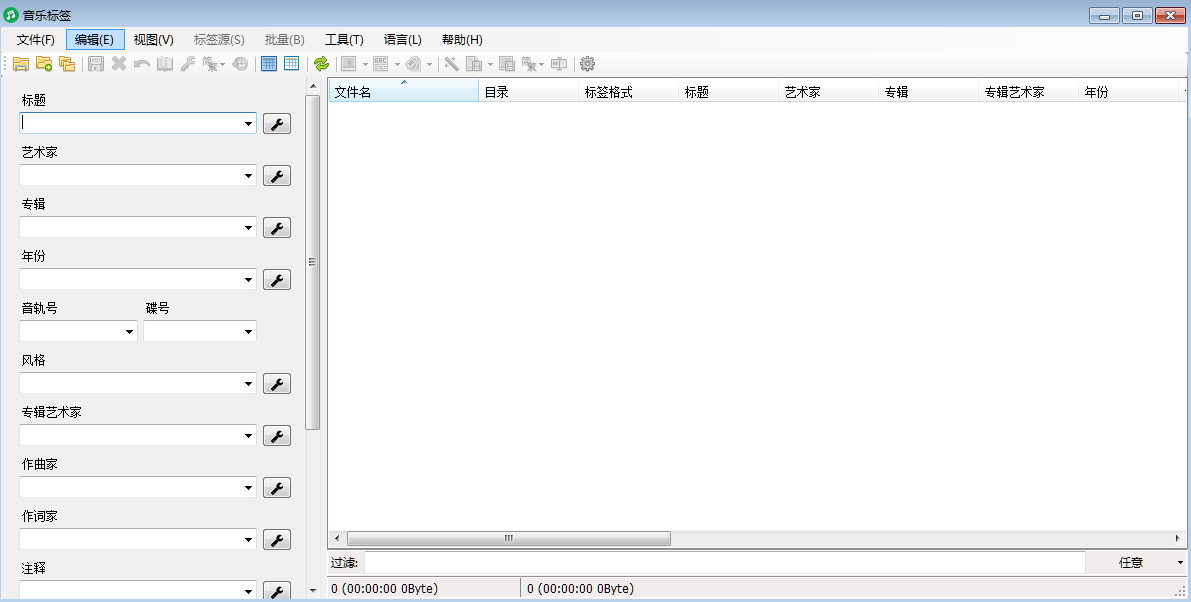Image resolution: width=1191 pixels, height=602 pixels.
Task: Refresh the file list with green arrows icon
Action: (320, 63)
